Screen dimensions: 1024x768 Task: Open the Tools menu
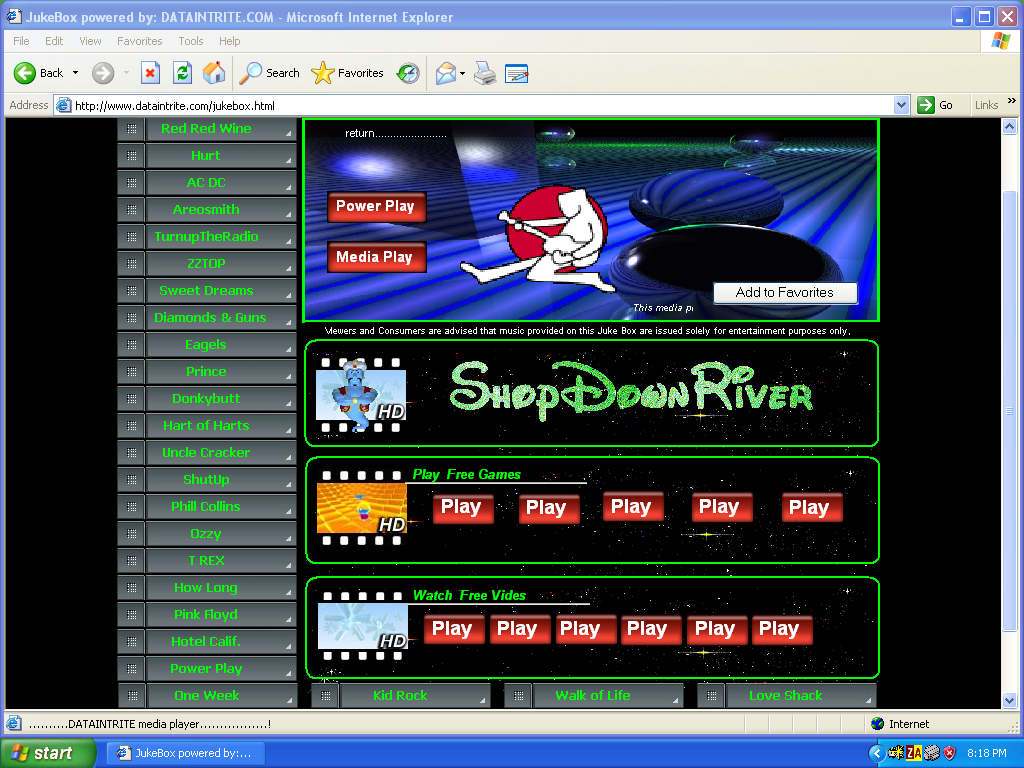(x=191, y=41)
